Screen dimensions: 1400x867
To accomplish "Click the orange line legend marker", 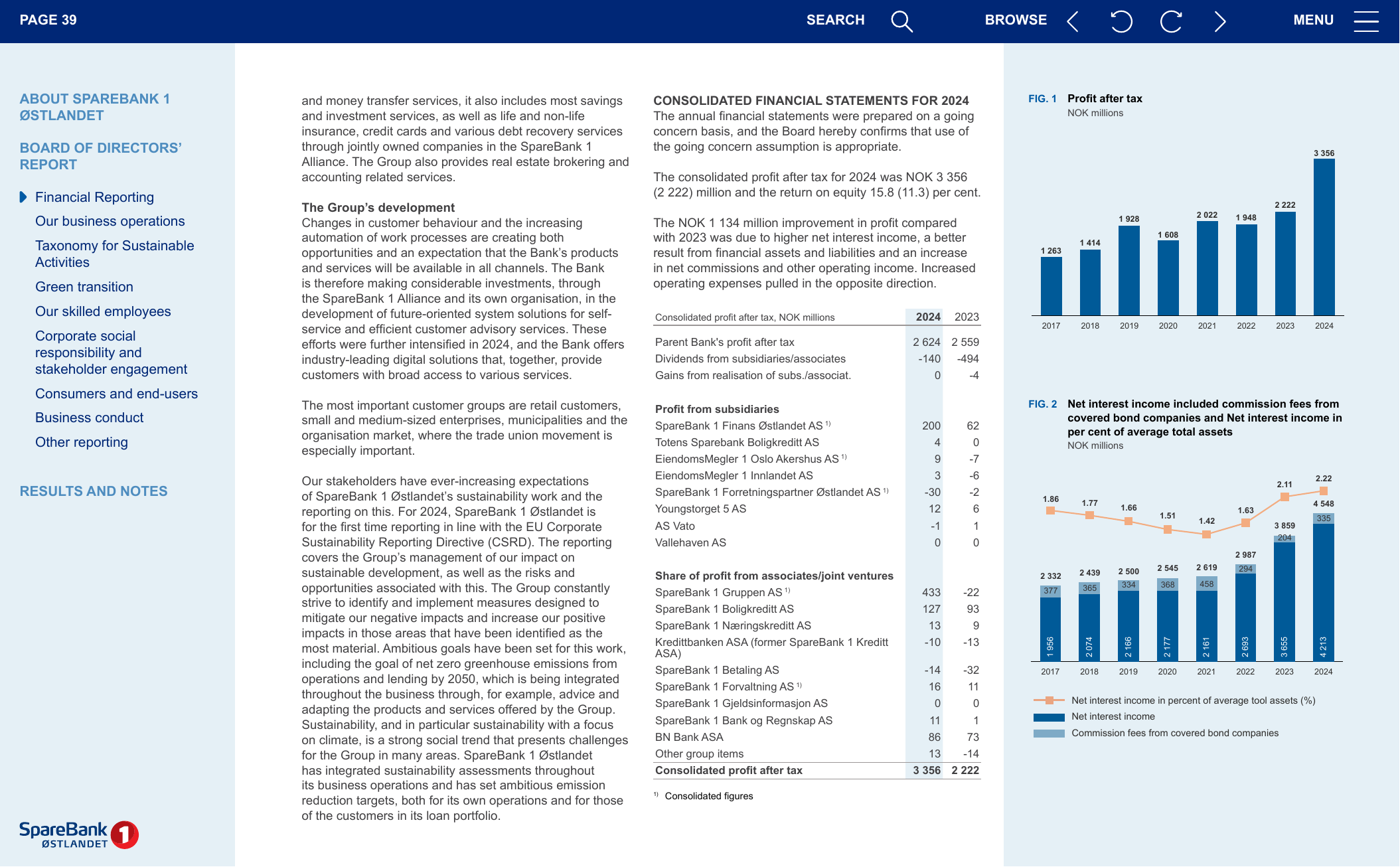I will (1049, 700).
